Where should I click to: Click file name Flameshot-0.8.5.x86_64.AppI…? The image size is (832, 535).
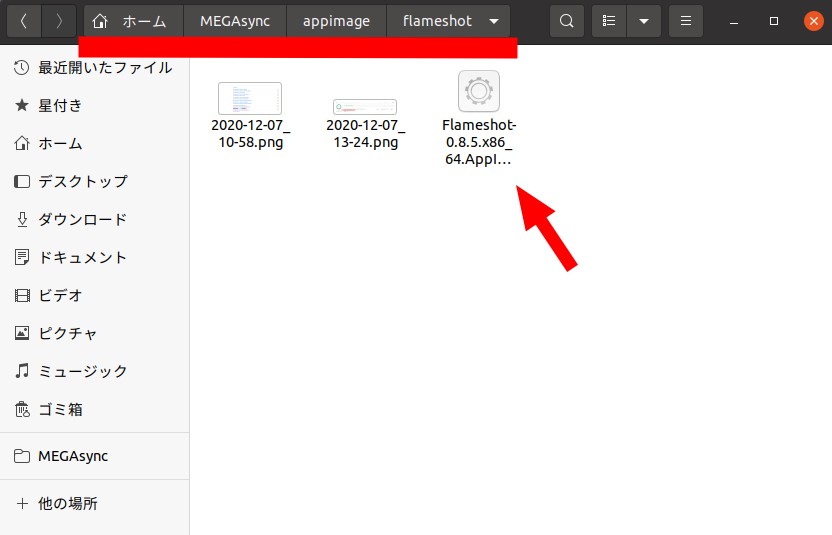pyautogui.click(x=479, y=142)
